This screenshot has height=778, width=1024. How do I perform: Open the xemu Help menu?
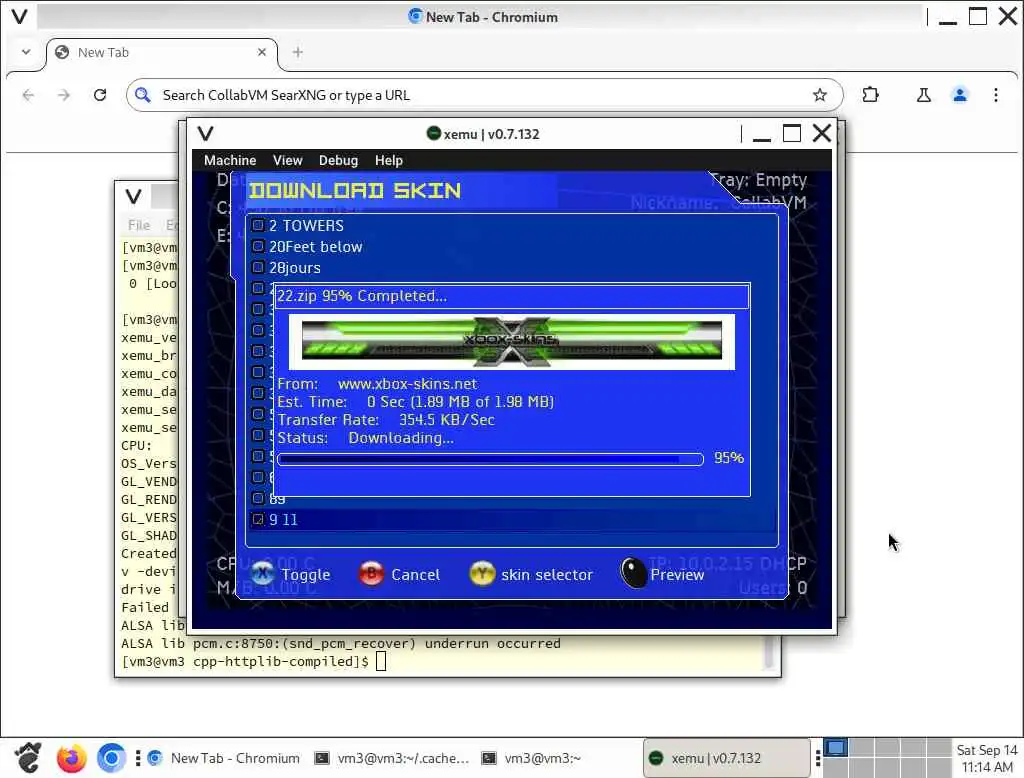389,160
